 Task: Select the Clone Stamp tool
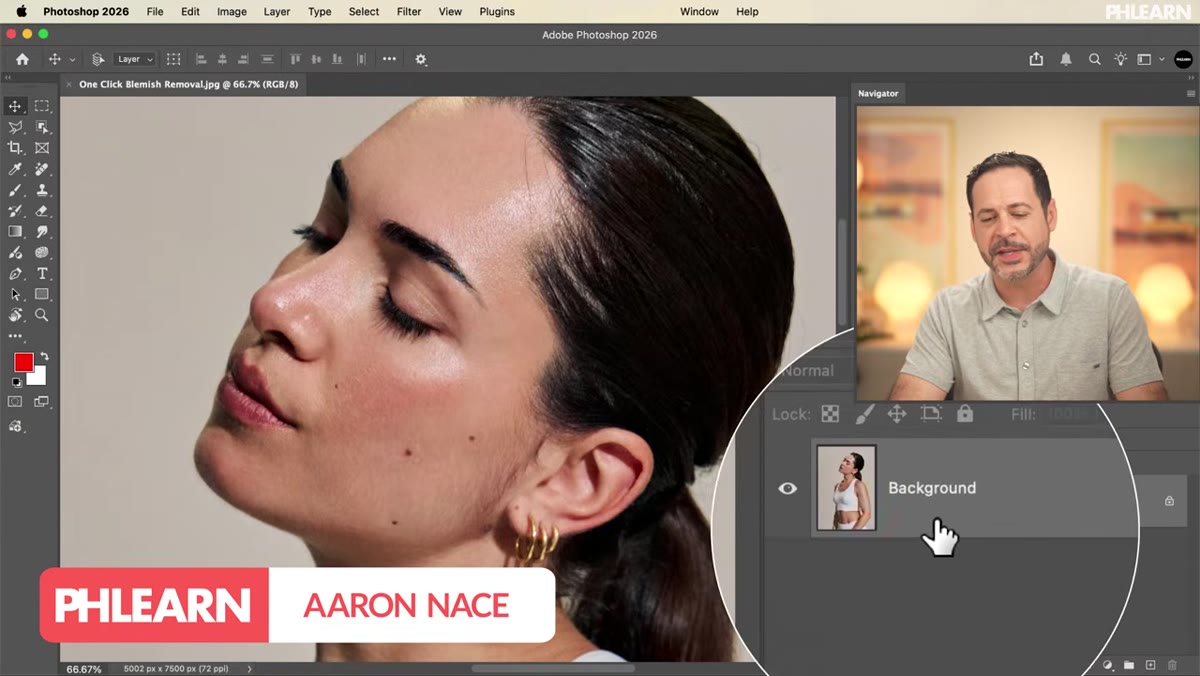(x=42, y=190)
